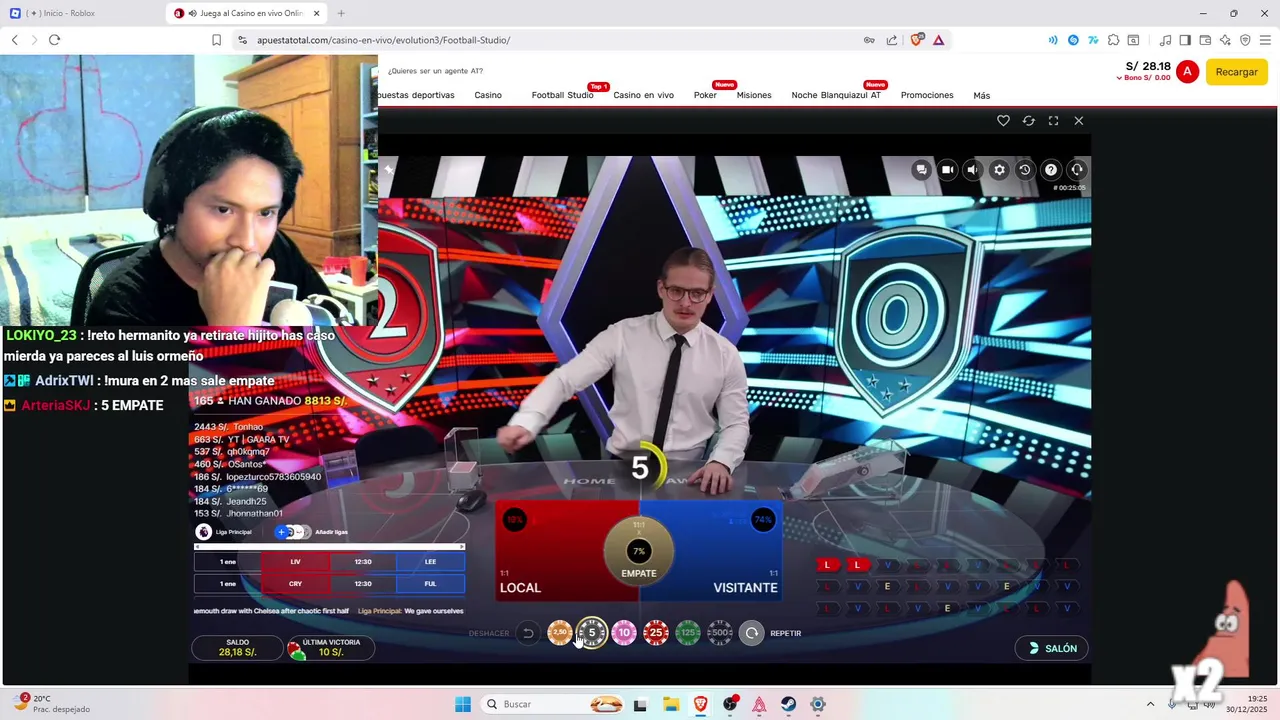Click ¿Quieres ser un agente AT? link

(435, 71)
